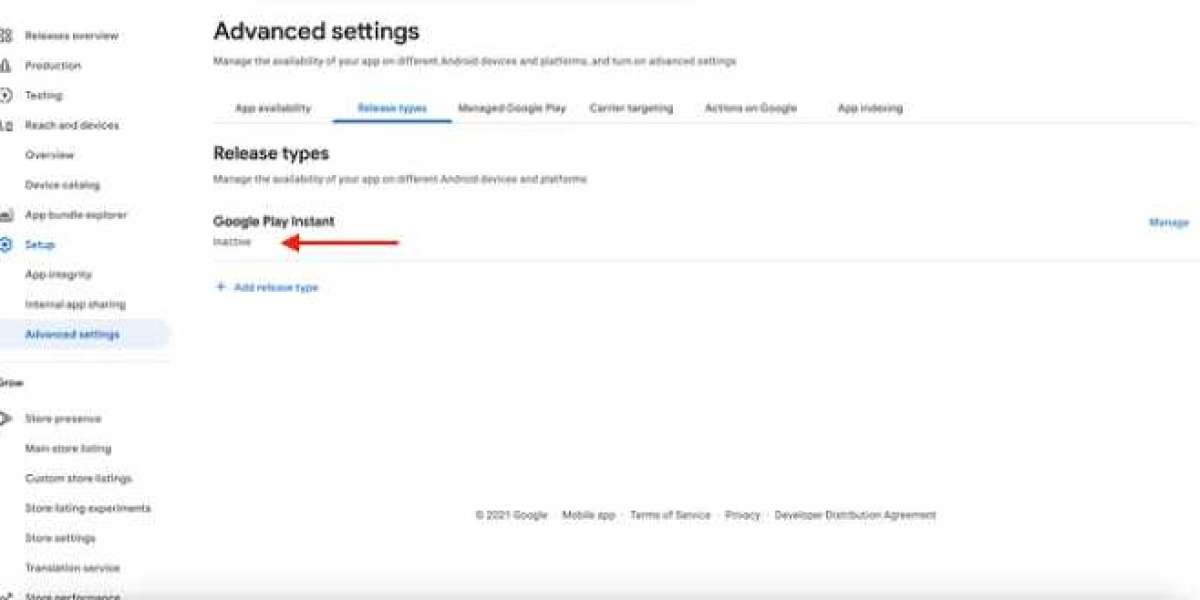Click the Store presence play icon

[6, 419]
